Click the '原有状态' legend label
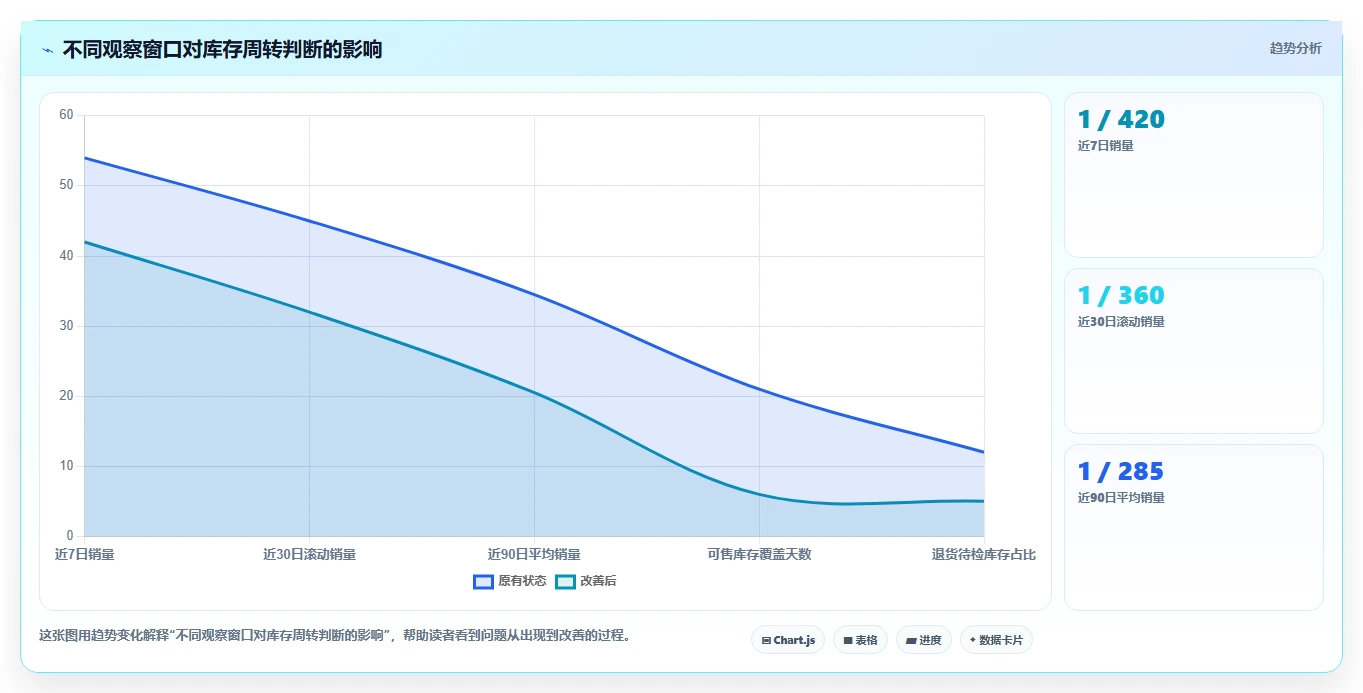The height and width of the screenshot is (693, 1363). [x=522, y=581]
